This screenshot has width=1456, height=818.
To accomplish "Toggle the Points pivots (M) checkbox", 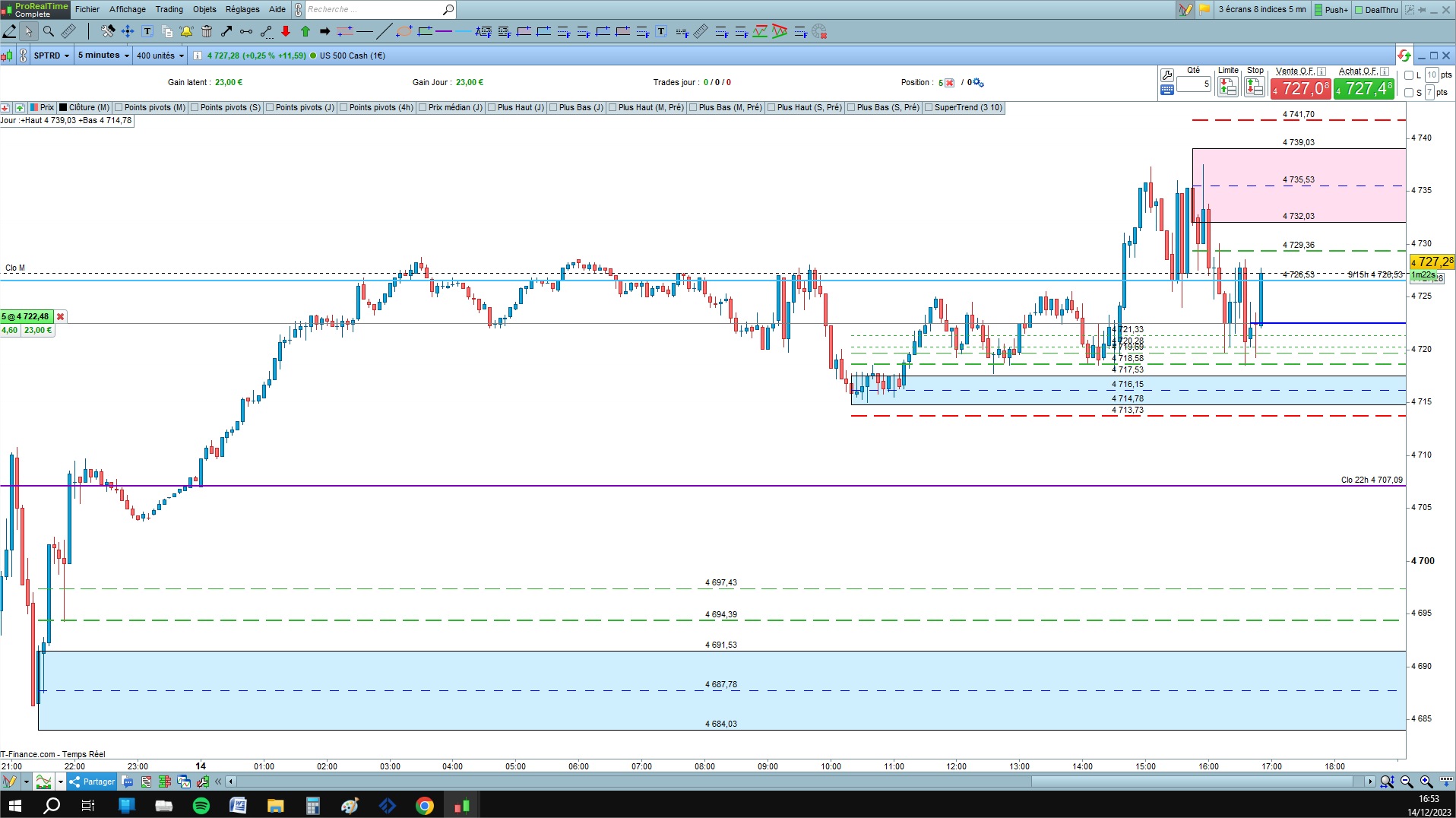I will [x=119, y=108].
